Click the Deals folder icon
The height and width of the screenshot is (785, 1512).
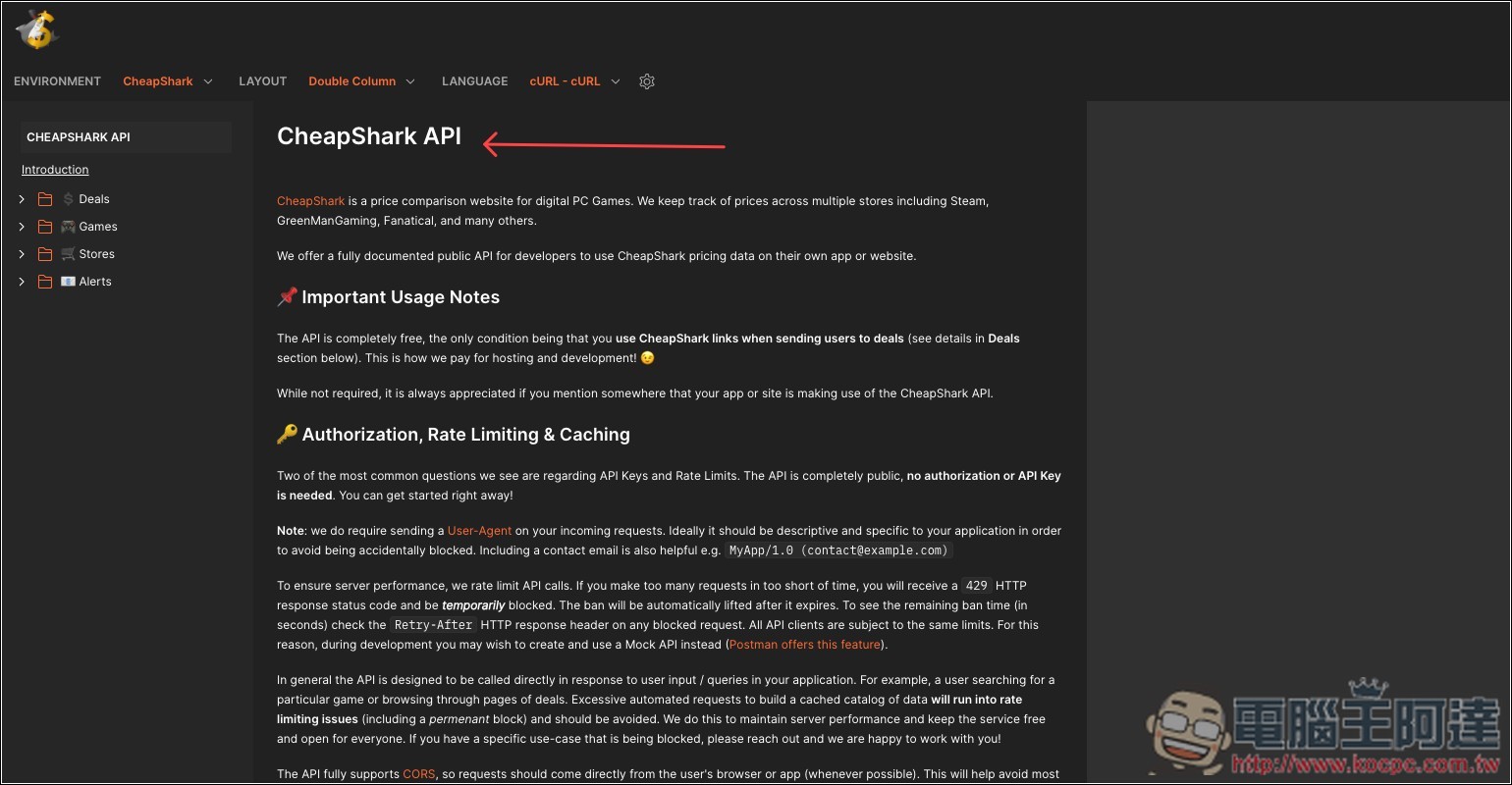click(x=45, y=199)
